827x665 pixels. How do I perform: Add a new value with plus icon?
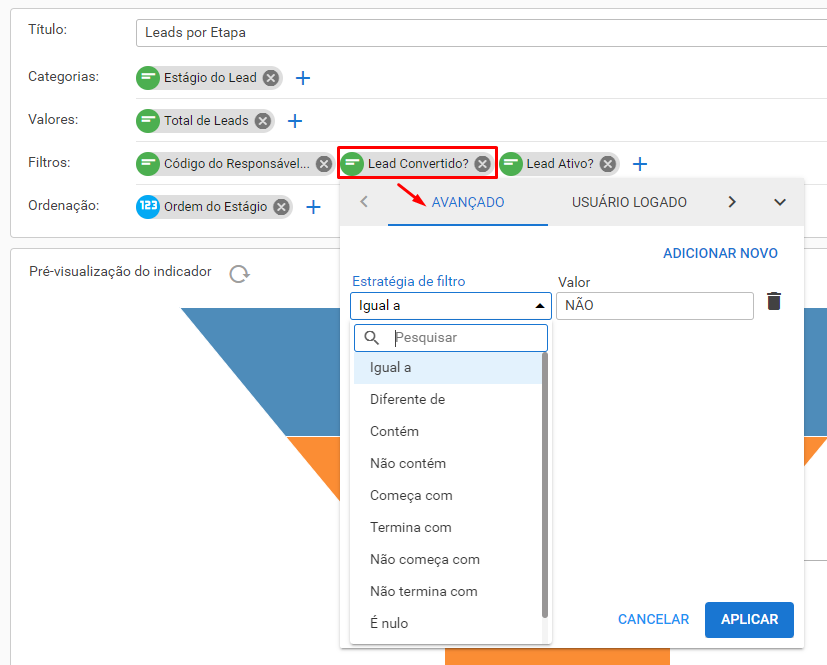[x=295, y=121]
